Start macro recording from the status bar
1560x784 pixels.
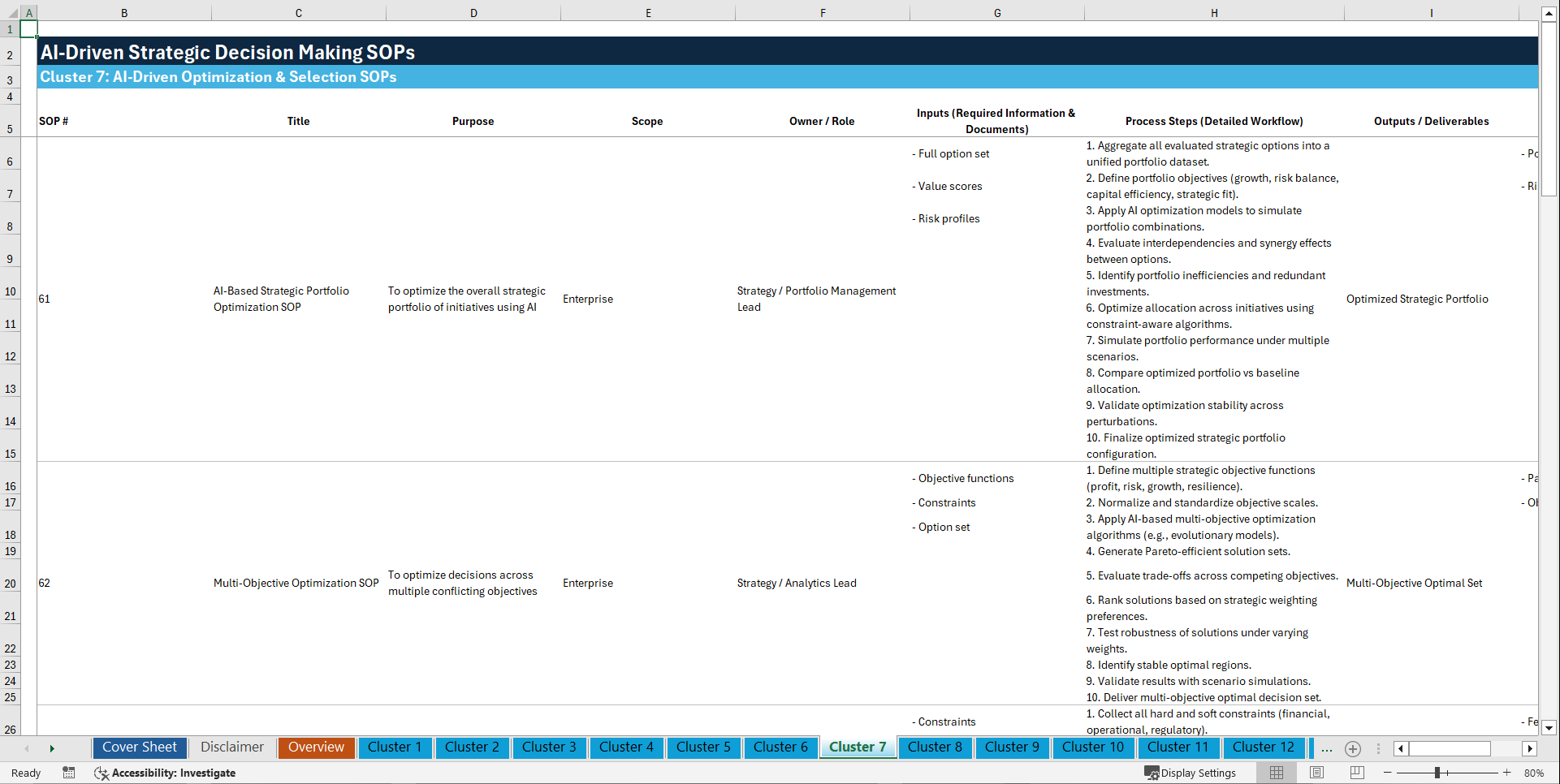[69, 773]
